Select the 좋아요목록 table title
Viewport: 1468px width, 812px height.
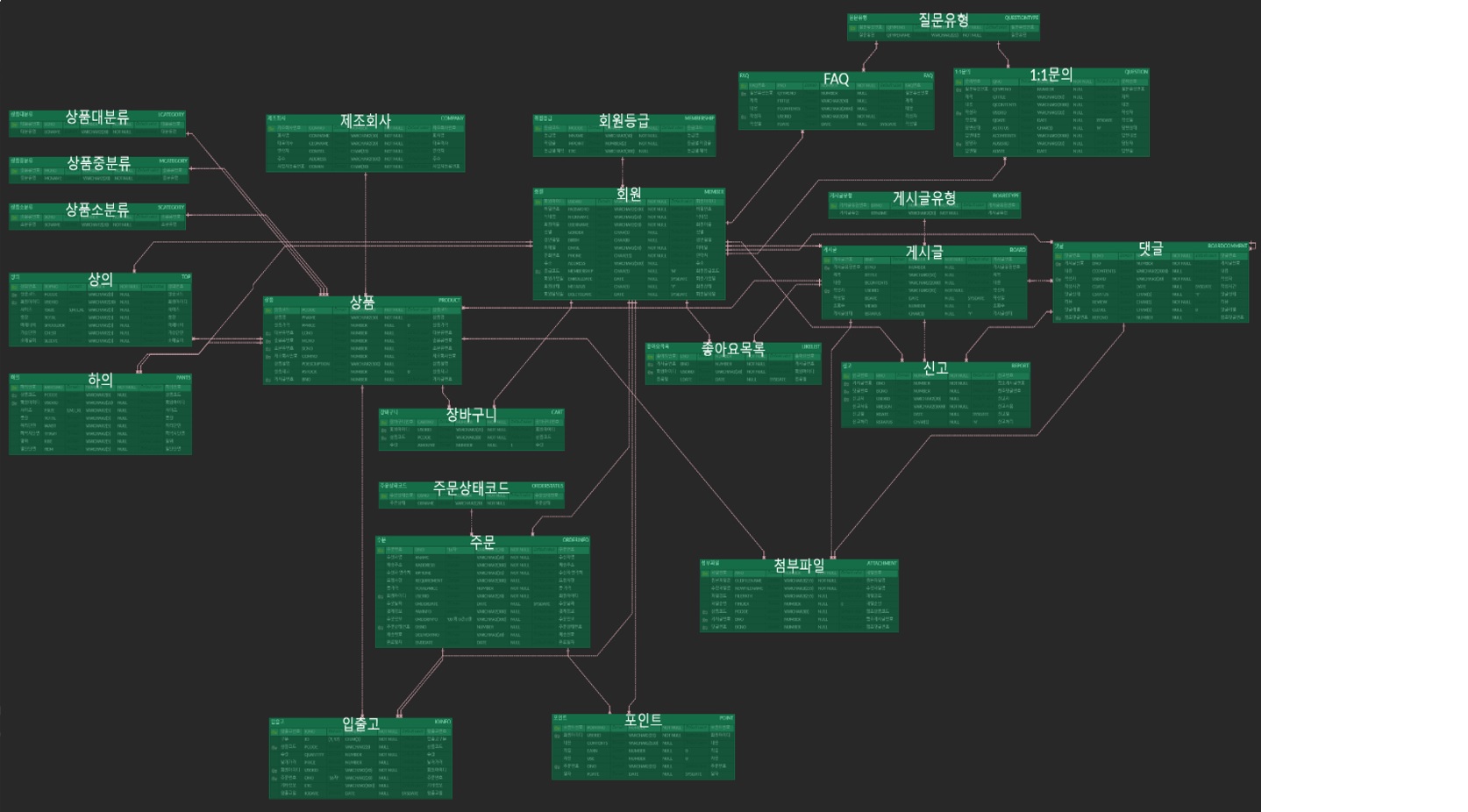pyautogui.click(x=733, y=349)
